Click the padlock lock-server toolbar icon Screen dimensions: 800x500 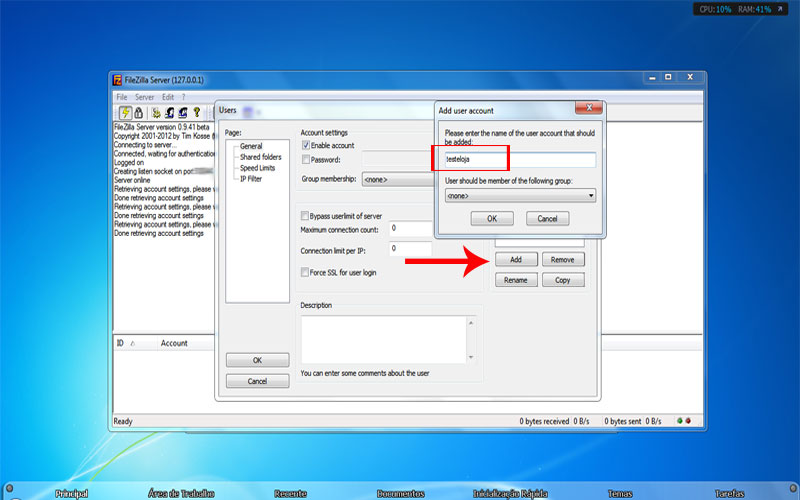(x=138, y=113)
